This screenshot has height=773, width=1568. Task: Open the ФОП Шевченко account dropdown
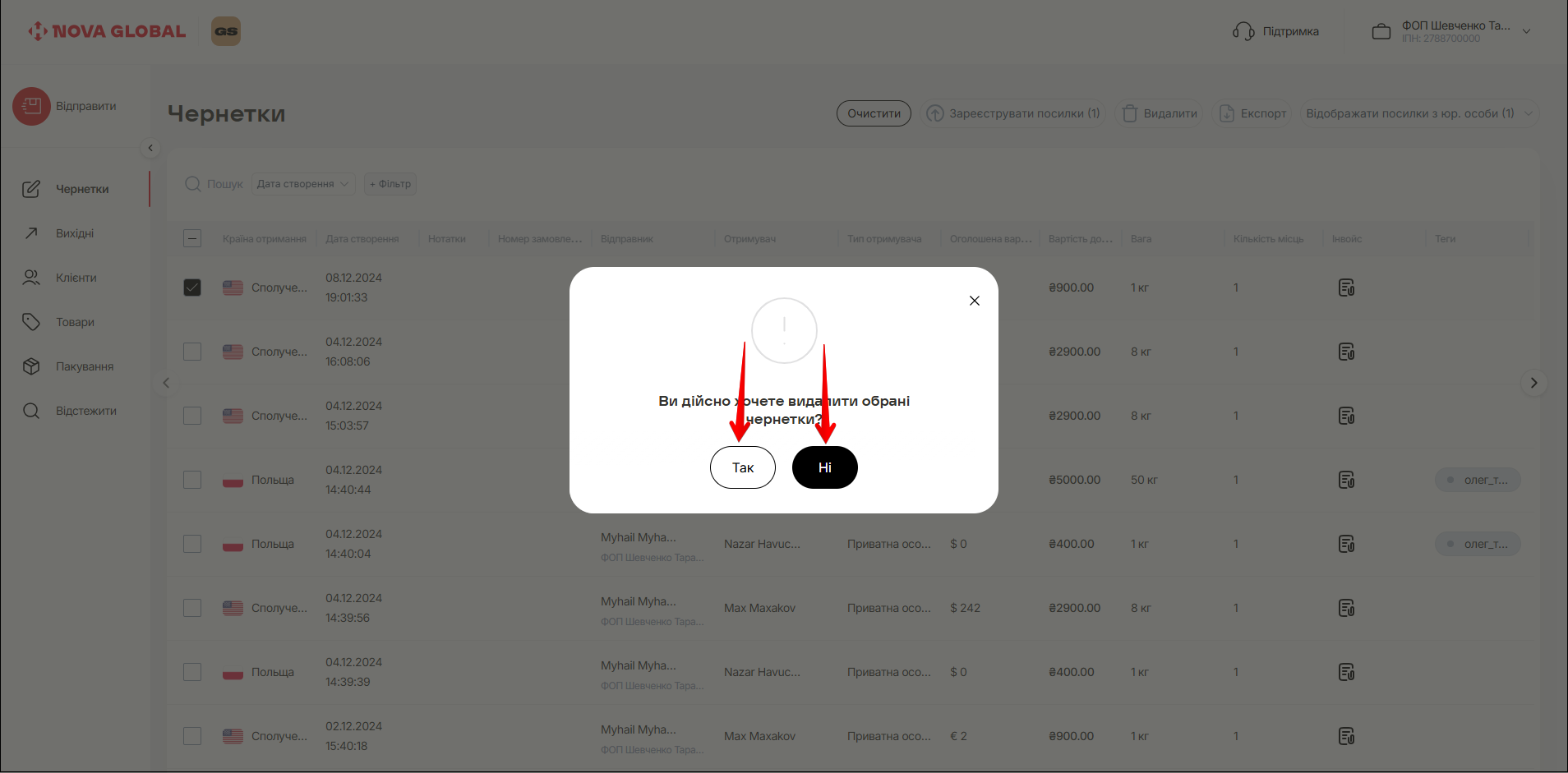click(1526, 31)
